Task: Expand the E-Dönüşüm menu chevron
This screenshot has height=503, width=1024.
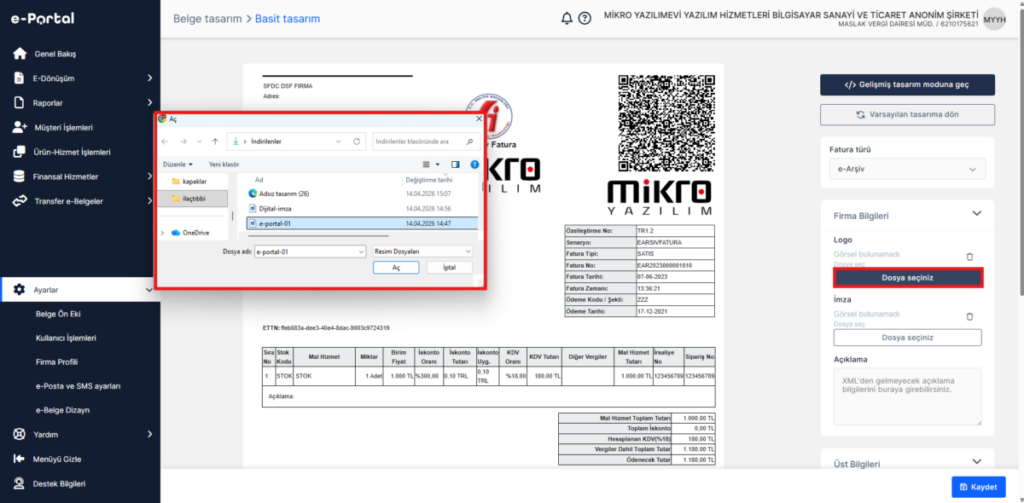Action: click(x=150, y=78)
